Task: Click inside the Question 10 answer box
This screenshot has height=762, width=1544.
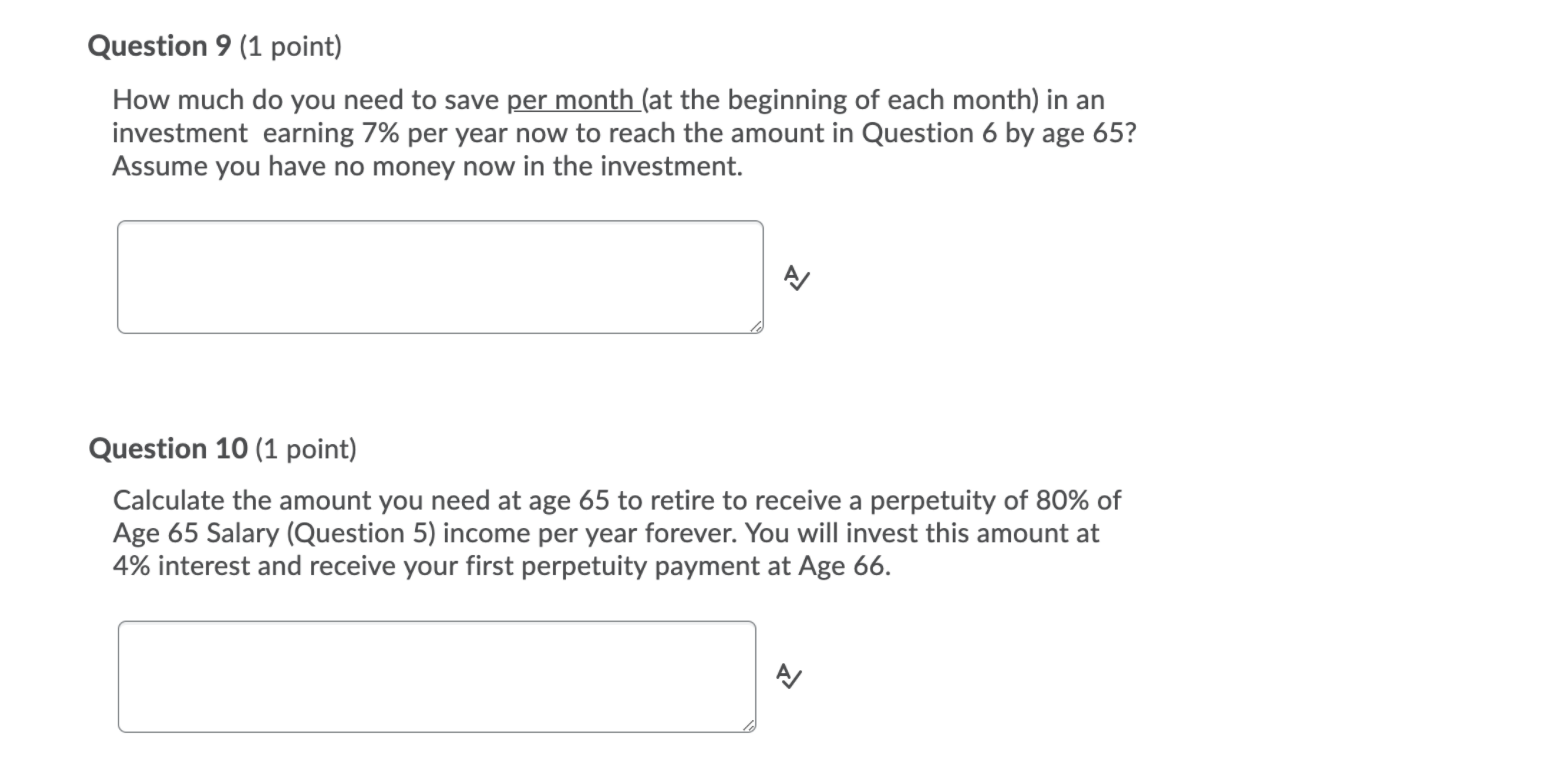Action: [434, 676]
